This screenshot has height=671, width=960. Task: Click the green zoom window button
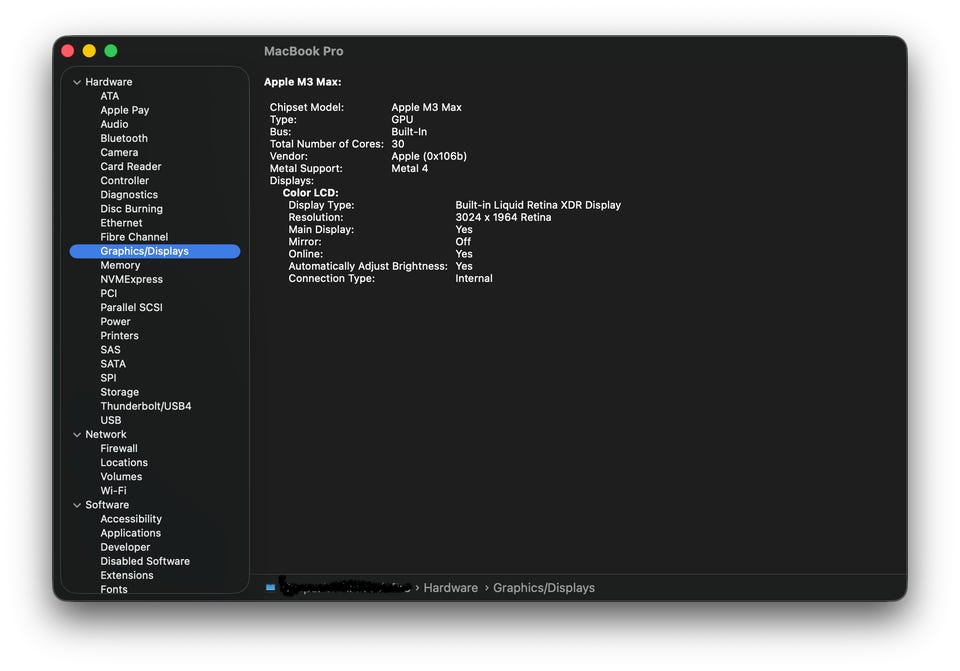111,51
